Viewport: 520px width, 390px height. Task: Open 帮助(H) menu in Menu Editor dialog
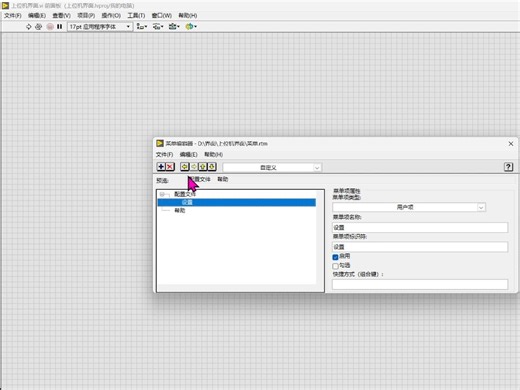(214, 155)
